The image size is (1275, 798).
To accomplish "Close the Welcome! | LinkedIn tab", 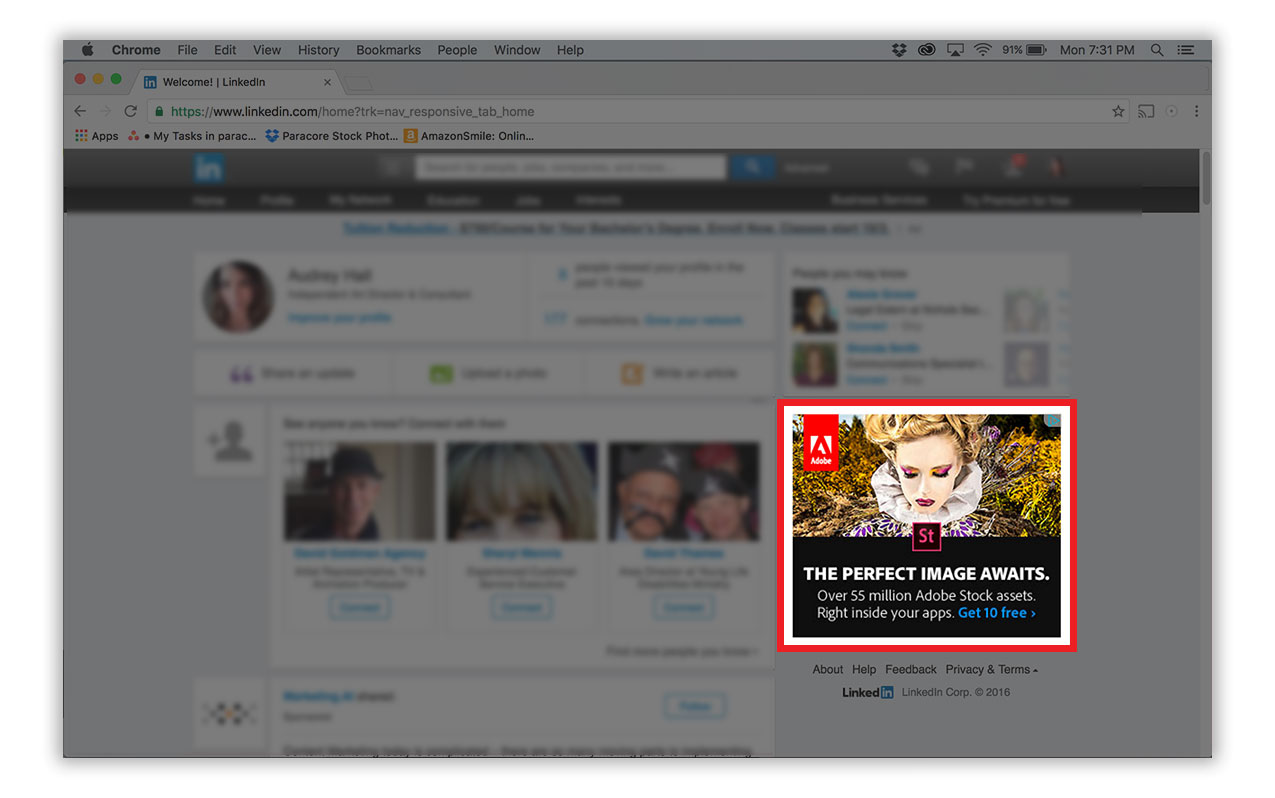I will (x=327, y=82).
